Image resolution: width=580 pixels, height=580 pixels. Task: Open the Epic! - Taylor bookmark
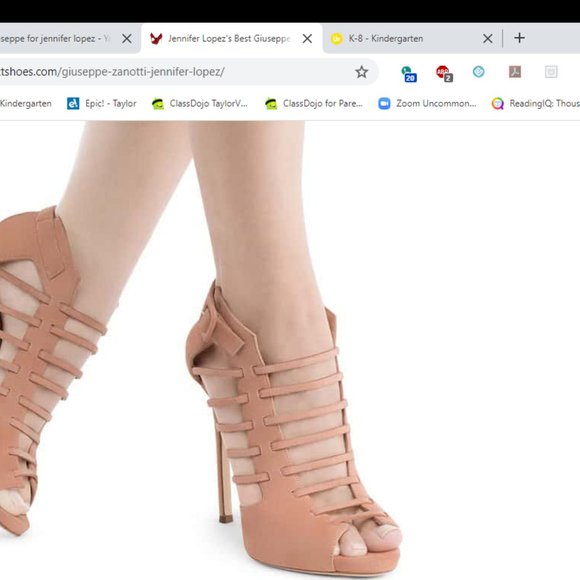(102, 104)
